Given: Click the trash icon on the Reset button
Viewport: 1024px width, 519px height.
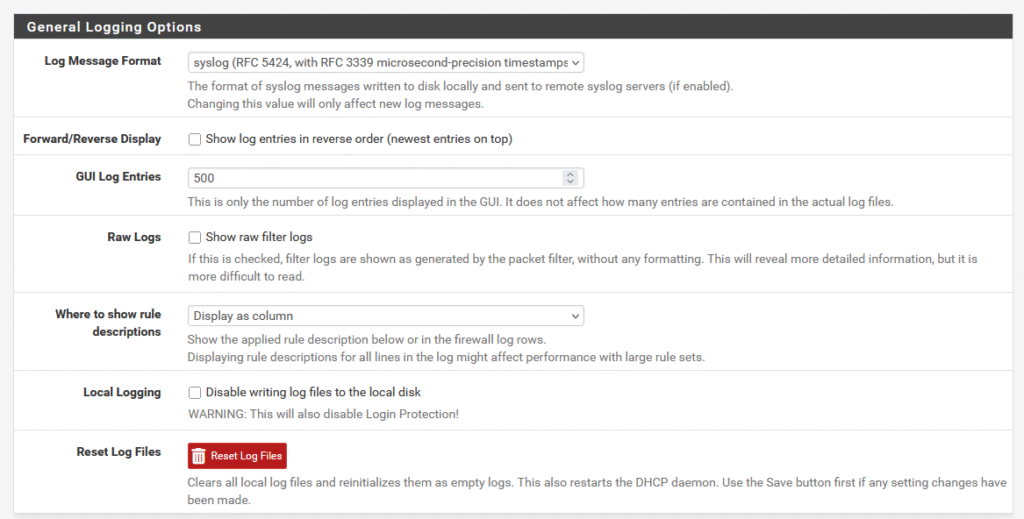Looking at the screenshot, I should 199,456.
